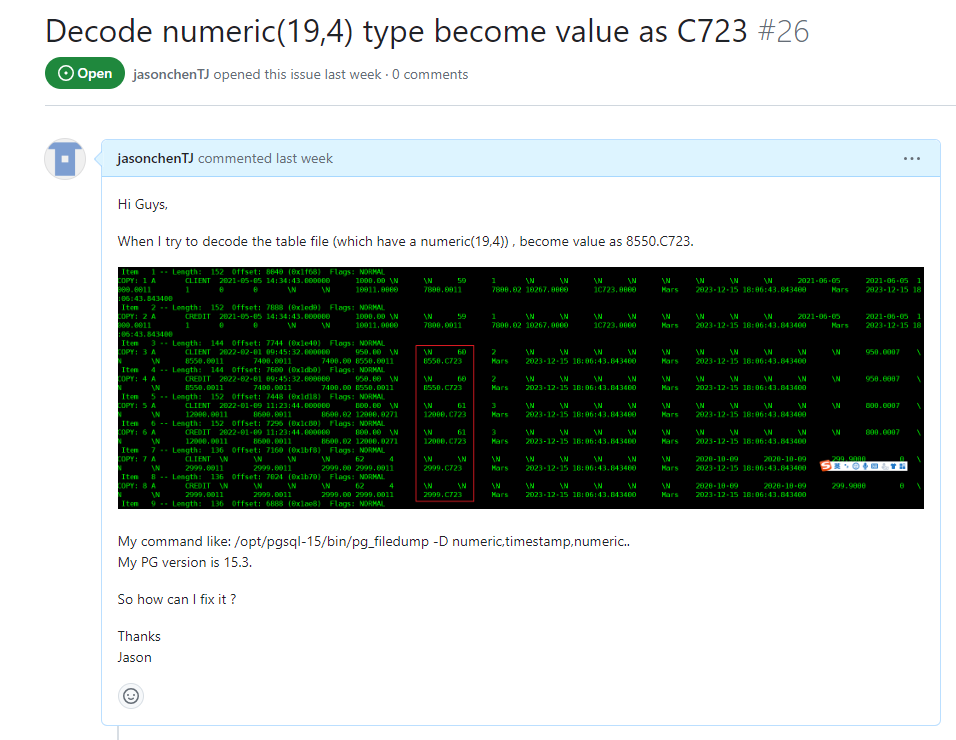
Task: Click the round emoticon icon in Sogou toolbar
Action: 856,466
